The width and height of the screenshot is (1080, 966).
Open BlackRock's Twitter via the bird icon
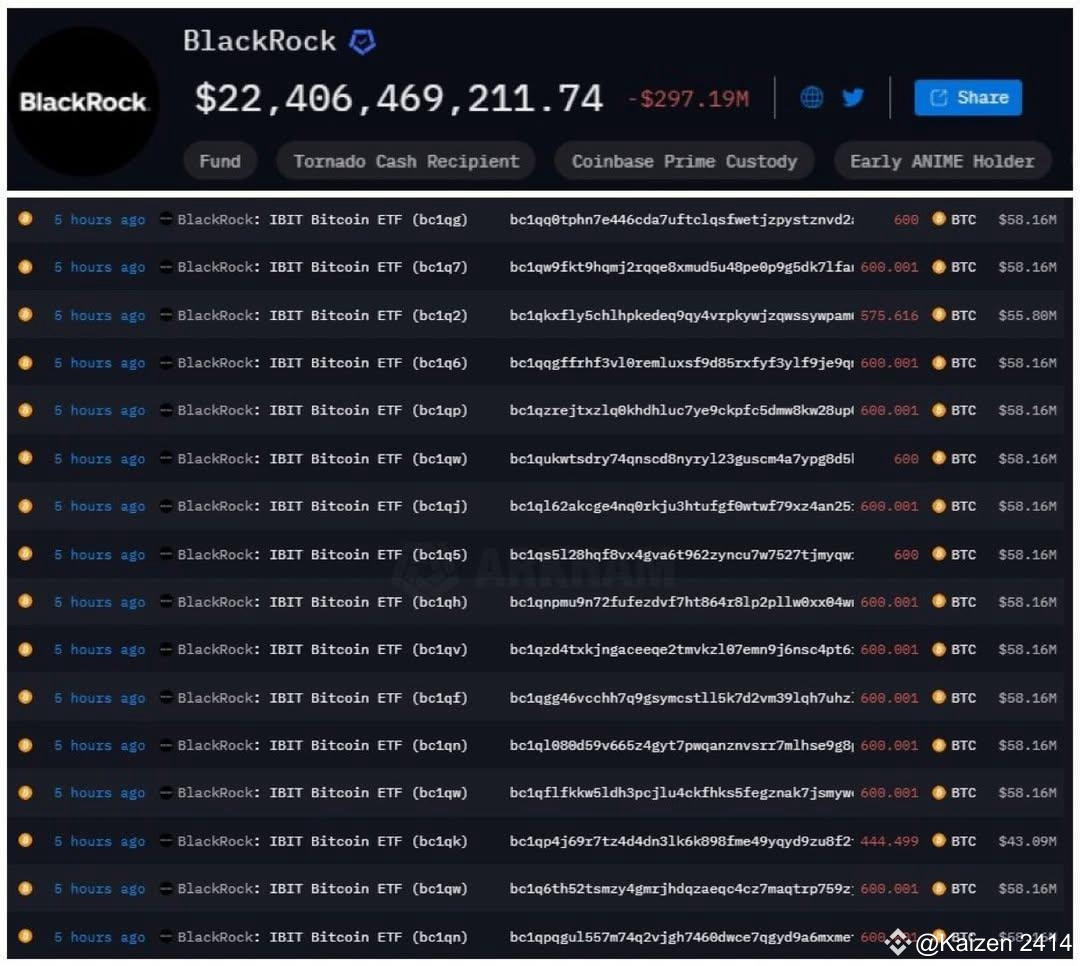coord(852,97)
